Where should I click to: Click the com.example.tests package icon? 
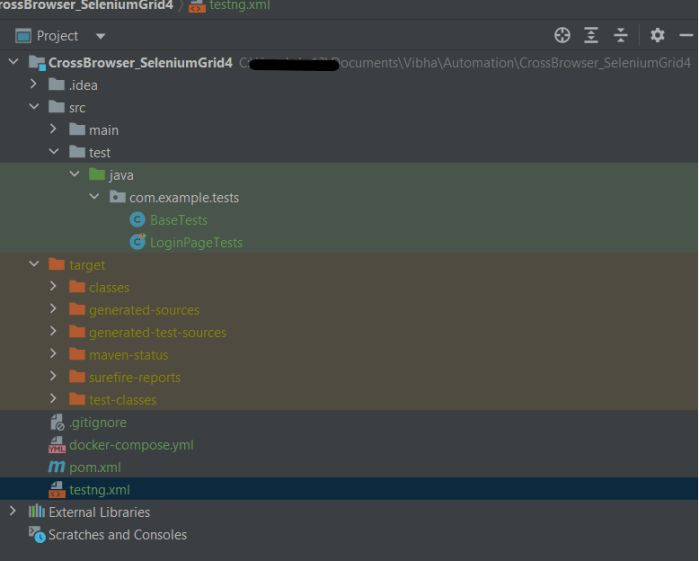(x=117, y=196)
